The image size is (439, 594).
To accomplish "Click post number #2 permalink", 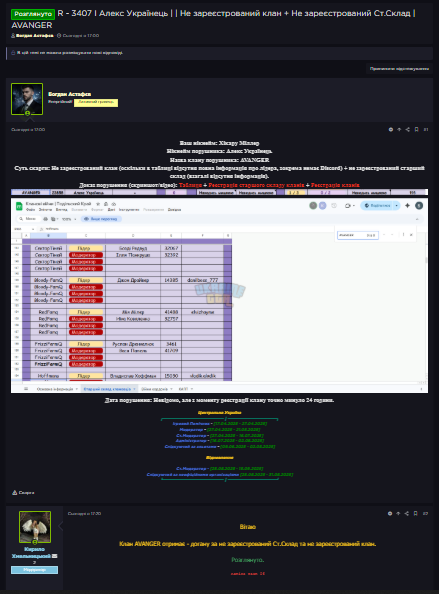I will tap(425, 514).
